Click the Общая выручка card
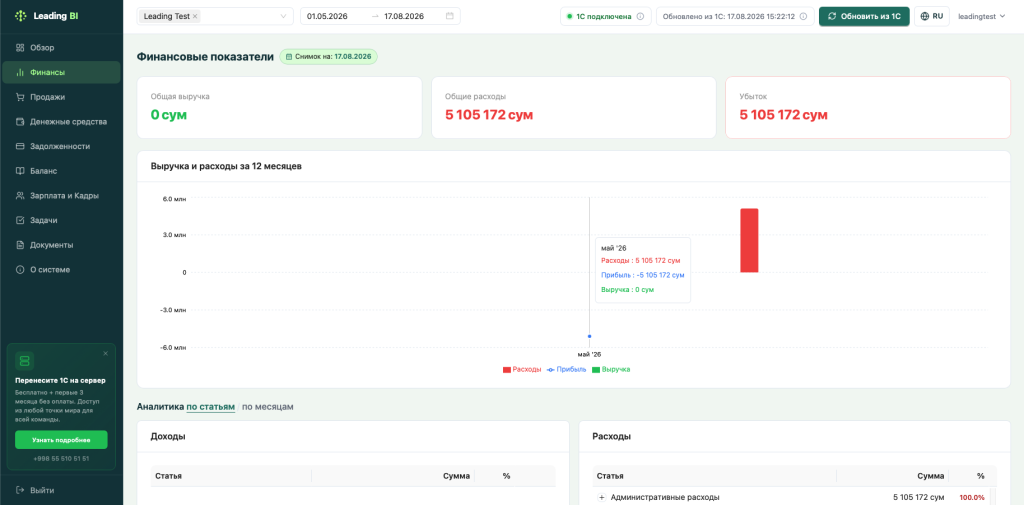 [x=280, y=107]
